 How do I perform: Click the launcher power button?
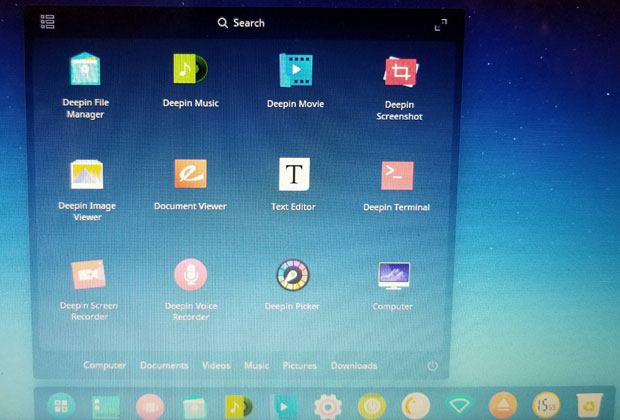coord(432,365)
